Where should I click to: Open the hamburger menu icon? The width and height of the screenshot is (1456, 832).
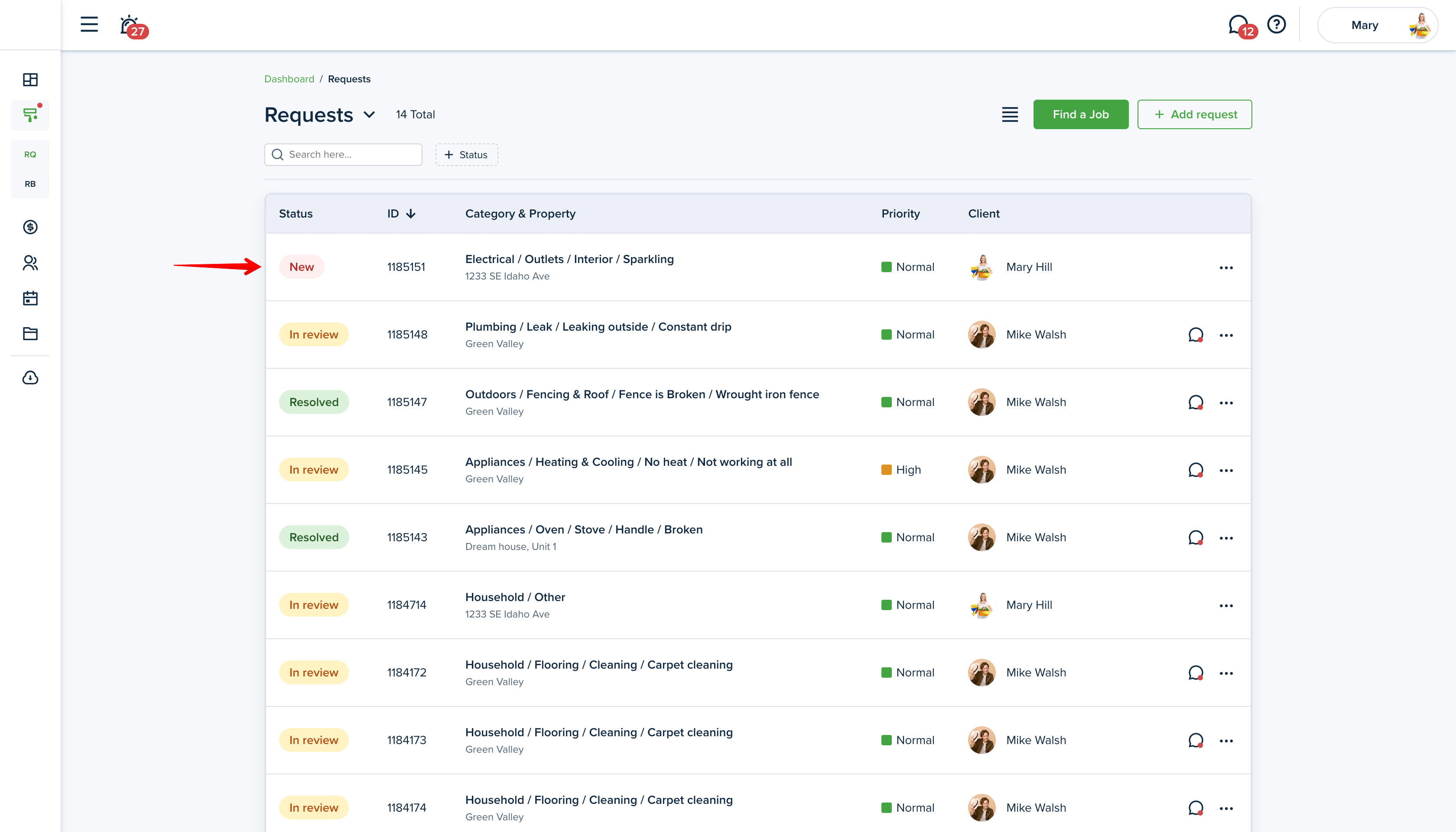89,25
